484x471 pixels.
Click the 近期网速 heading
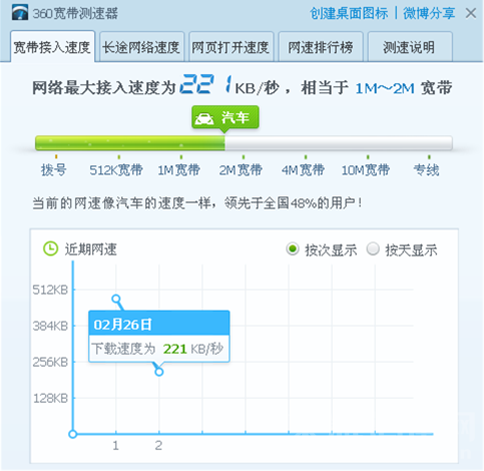pyautogui.click(x=91, y=249)
